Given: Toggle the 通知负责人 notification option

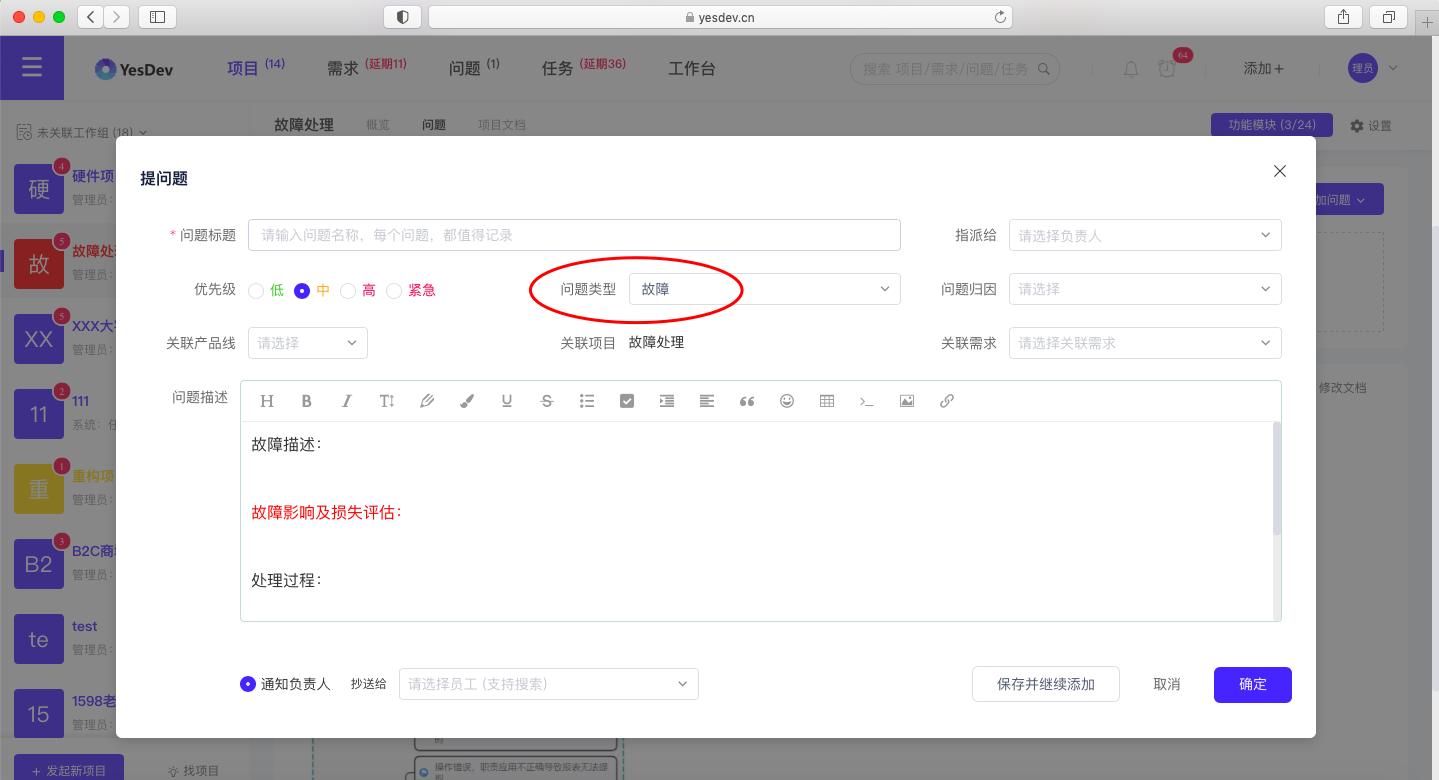Looking at the screenshot, I should [x=248, y=684].
